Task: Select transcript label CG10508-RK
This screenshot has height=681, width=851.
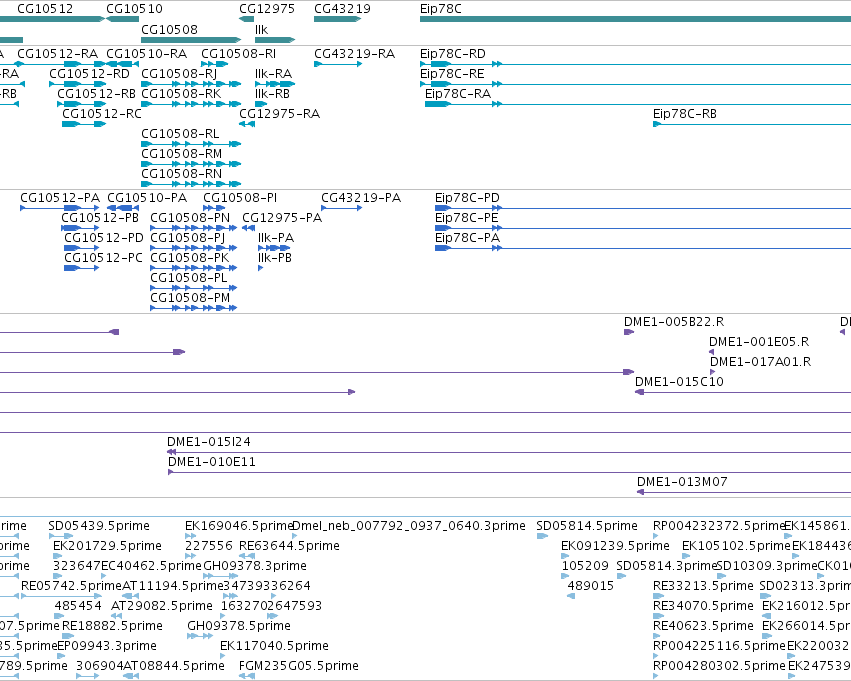Action: tap(181, 94)
